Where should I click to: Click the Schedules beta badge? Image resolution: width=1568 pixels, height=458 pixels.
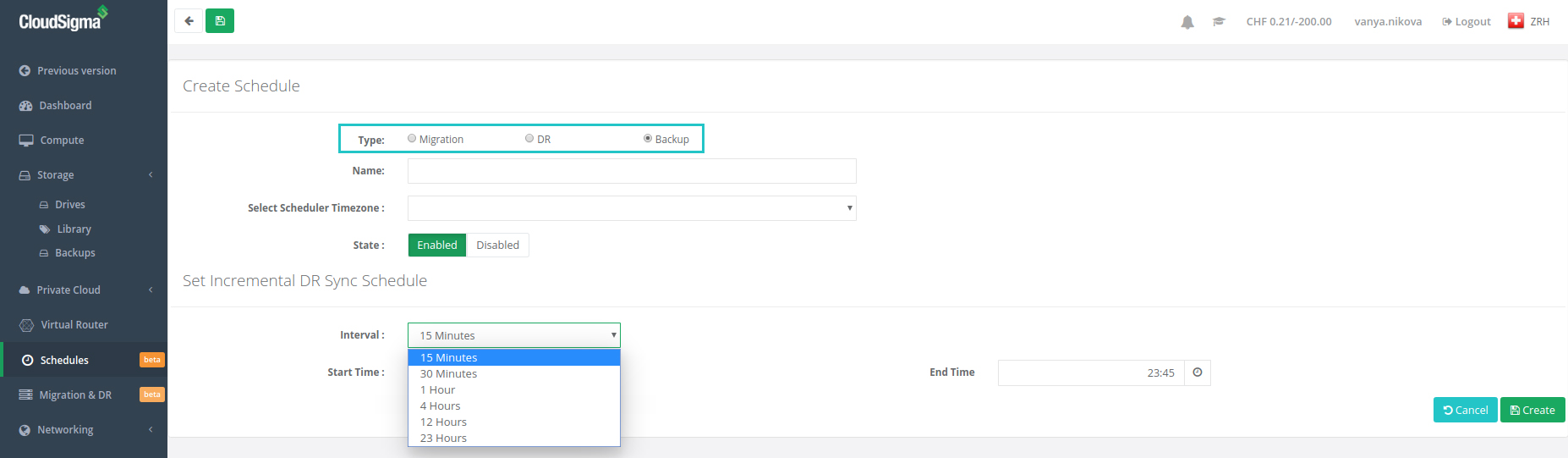click(x=152, y=360)
